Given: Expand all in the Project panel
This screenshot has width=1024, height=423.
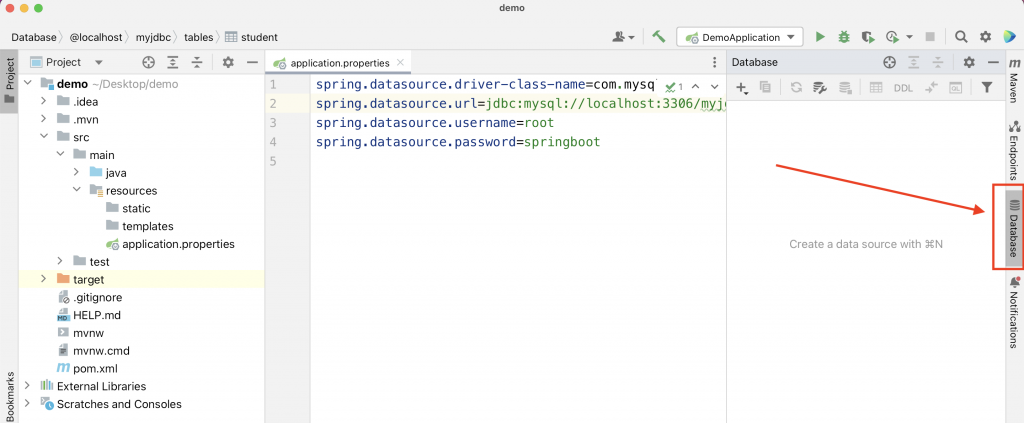Looking at the screenshot, I should tap(172, 62).
